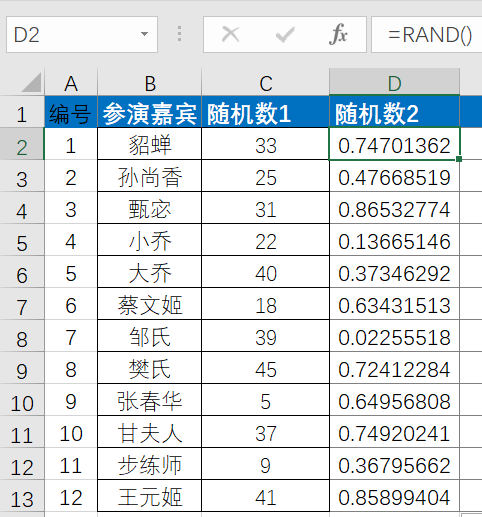Select cell with value 33
482x517 pixels.
tap(266, 144)
